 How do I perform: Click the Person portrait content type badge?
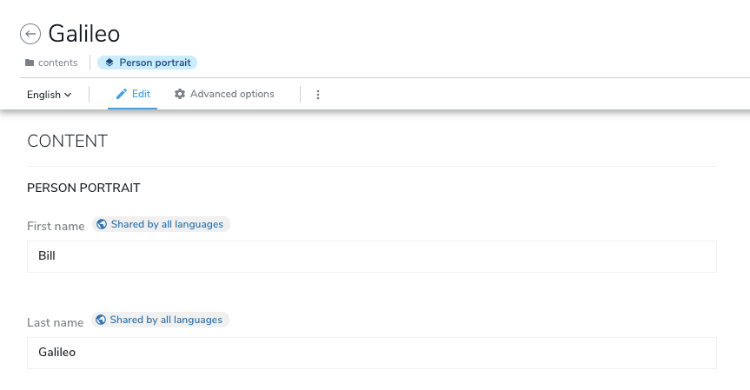point(147,63)
